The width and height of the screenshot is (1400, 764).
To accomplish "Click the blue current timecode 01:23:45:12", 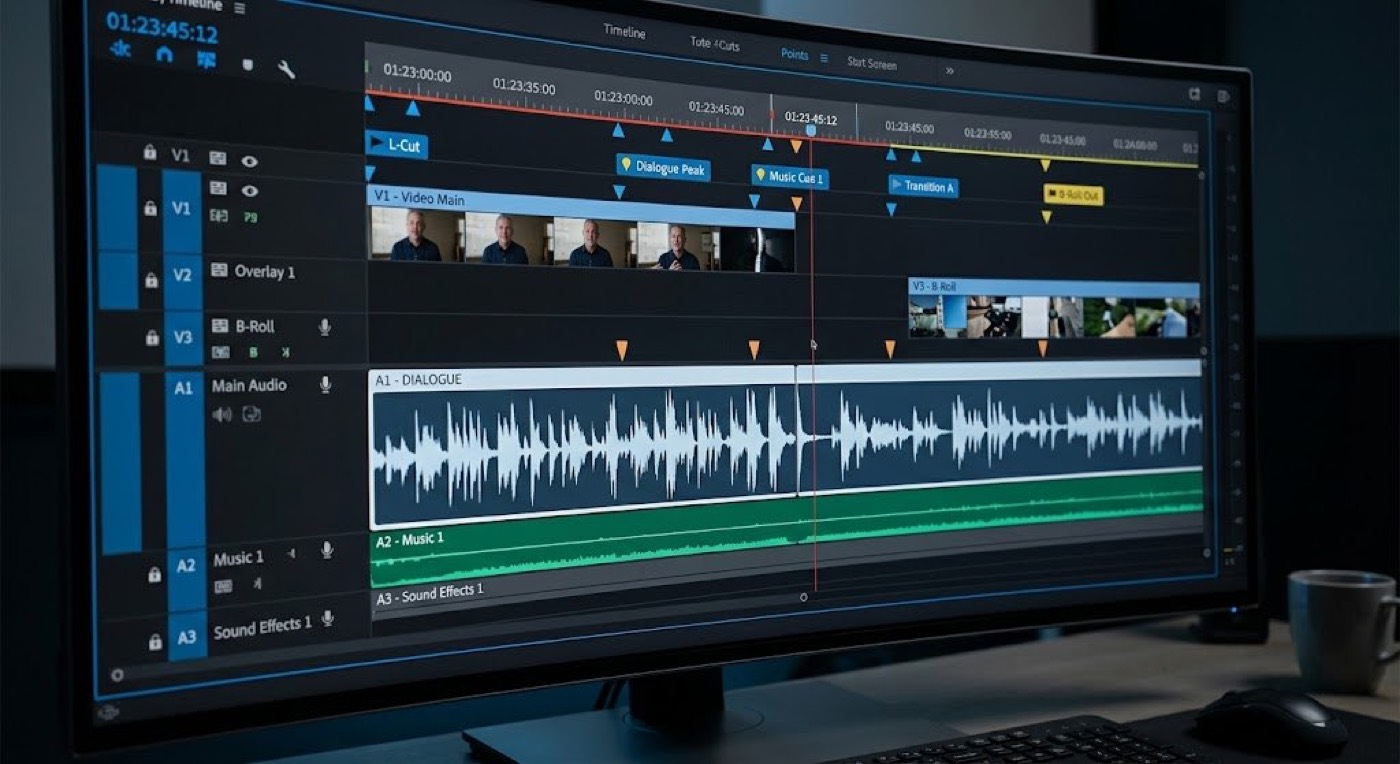I will click(162, 28).
